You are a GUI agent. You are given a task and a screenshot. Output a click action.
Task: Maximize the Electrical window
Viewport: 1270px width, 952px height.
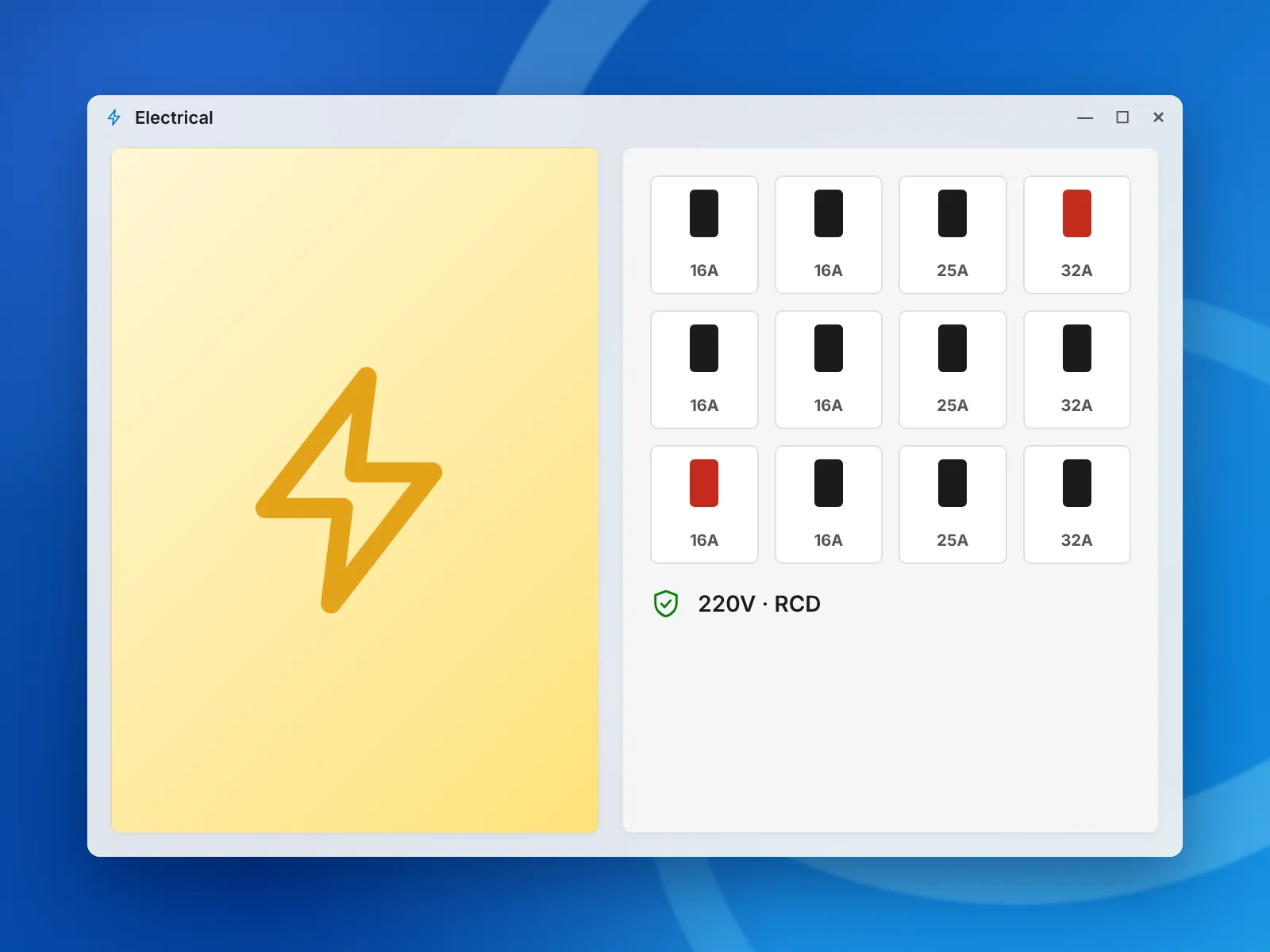pos(1122,117)
